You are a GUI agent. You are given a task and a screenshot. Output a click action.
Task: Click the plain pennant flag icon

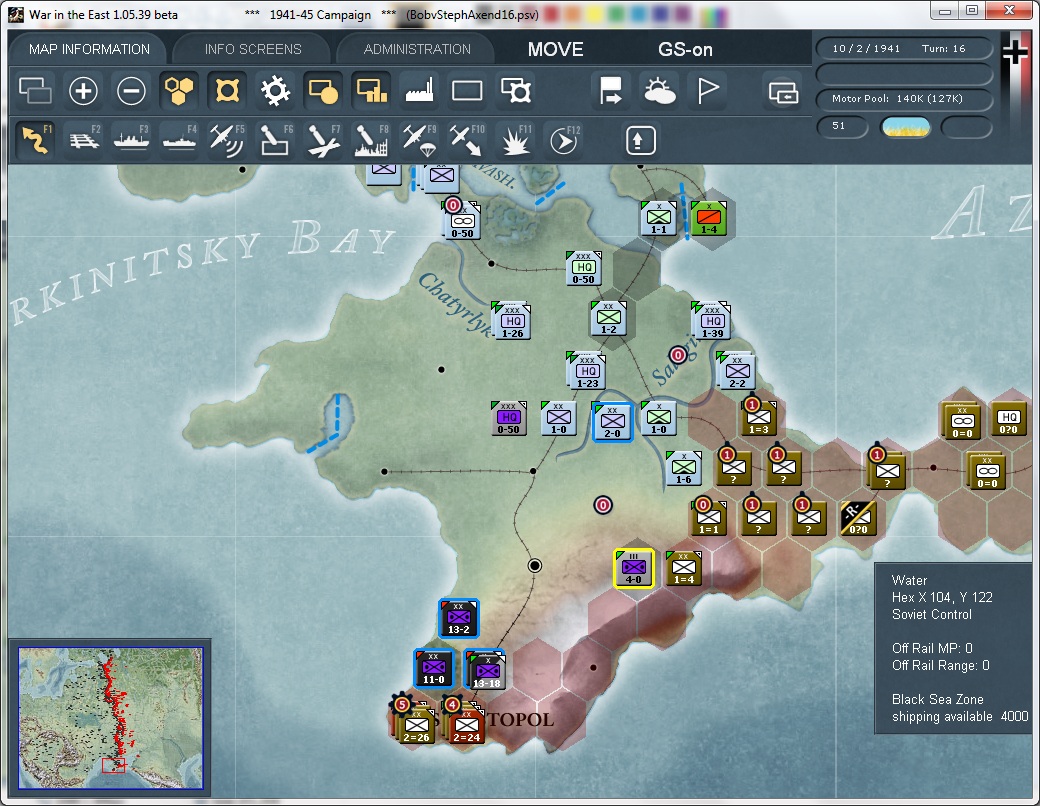click(x=707, y=91)
